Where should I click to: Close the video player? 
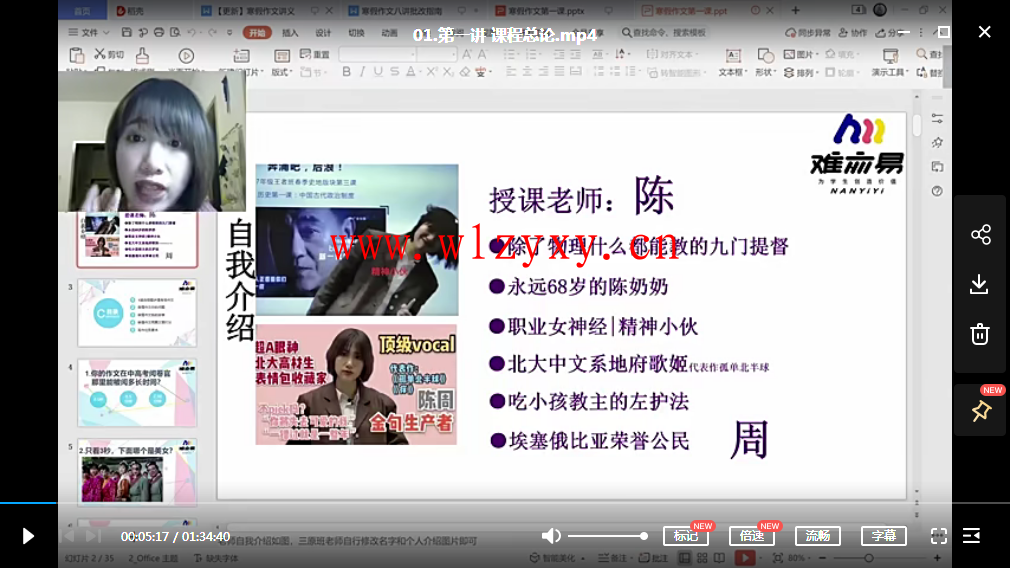coord(984,32)
